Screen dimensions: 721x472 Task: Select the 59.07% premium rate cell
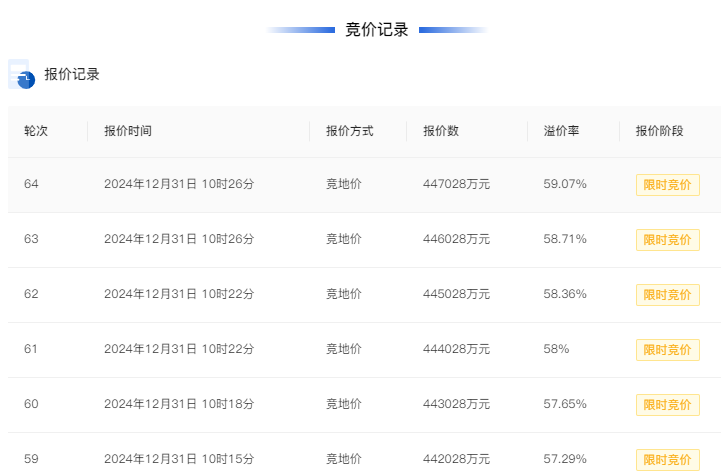coord(565,184)
